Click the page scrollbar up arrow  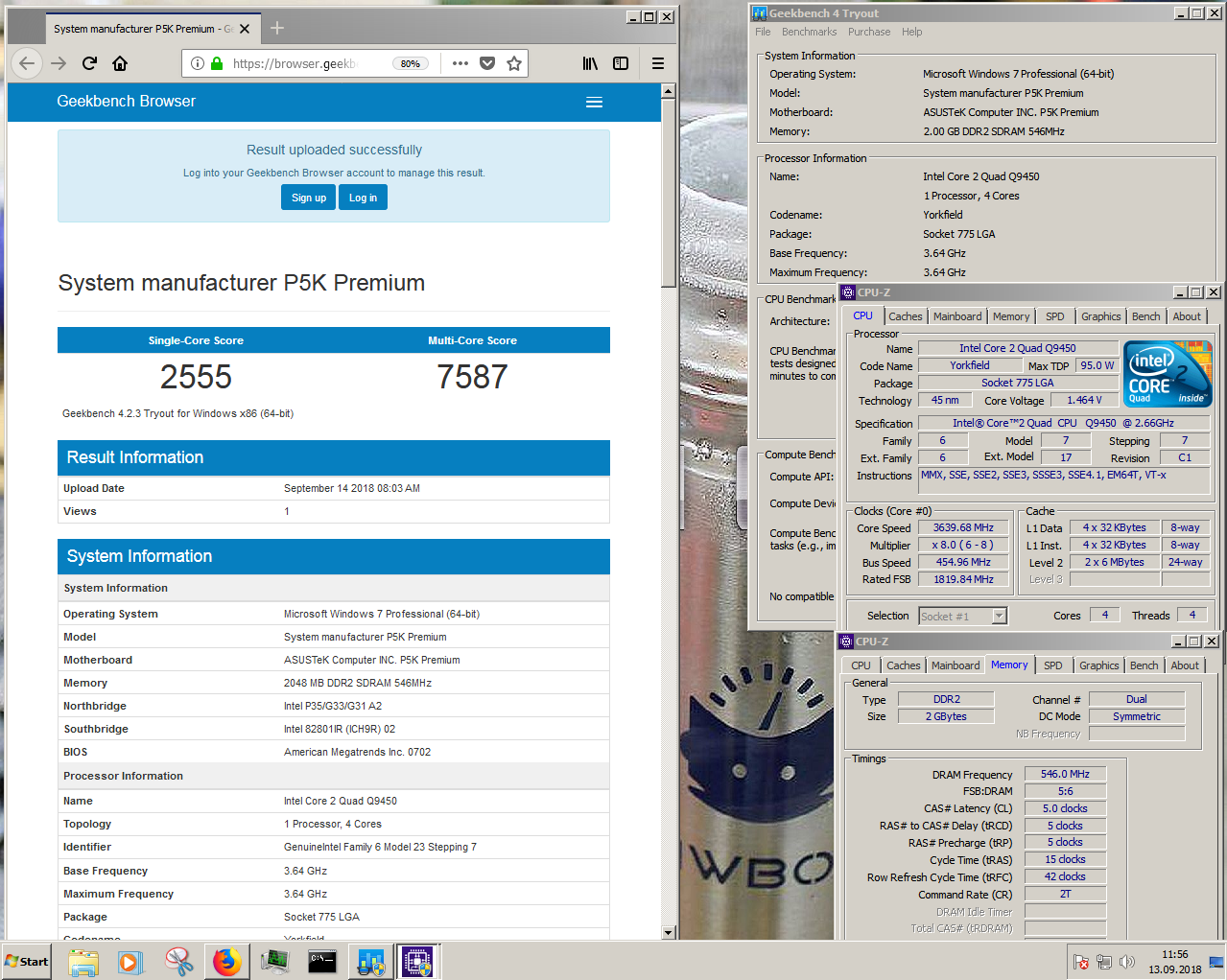[669, 91]
